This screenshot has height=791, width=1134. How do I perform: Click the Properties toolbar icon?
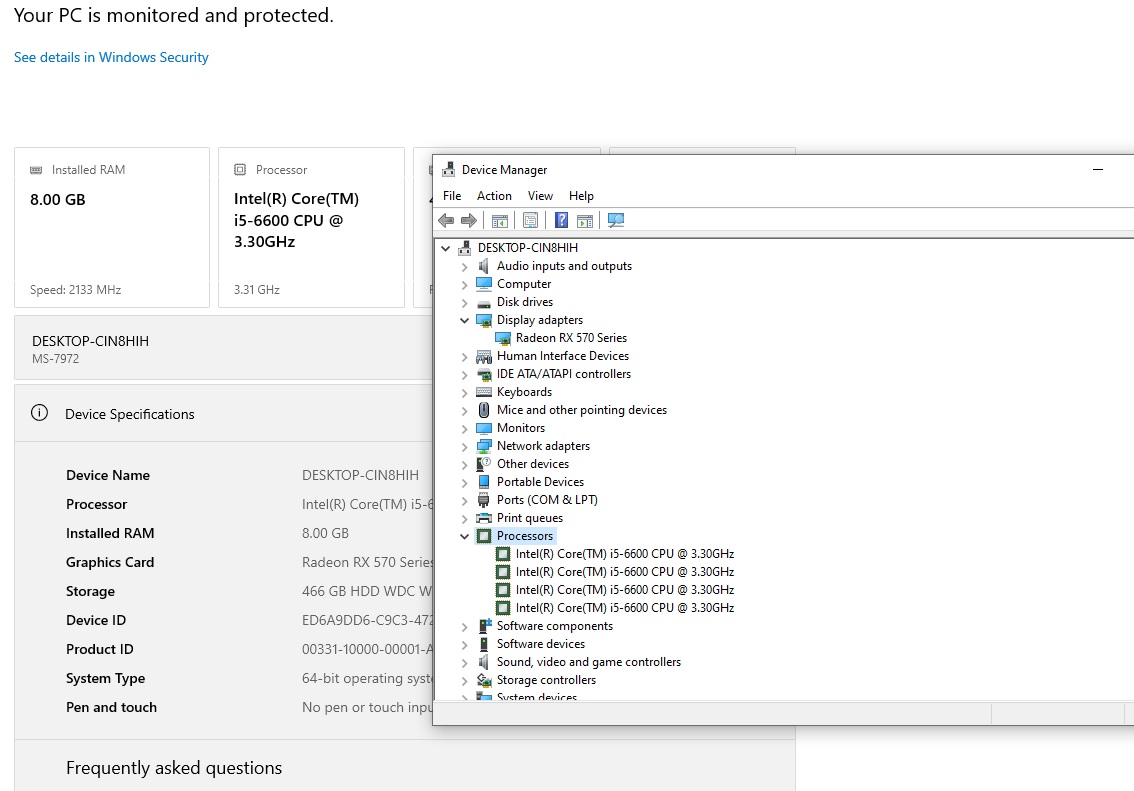530,221
